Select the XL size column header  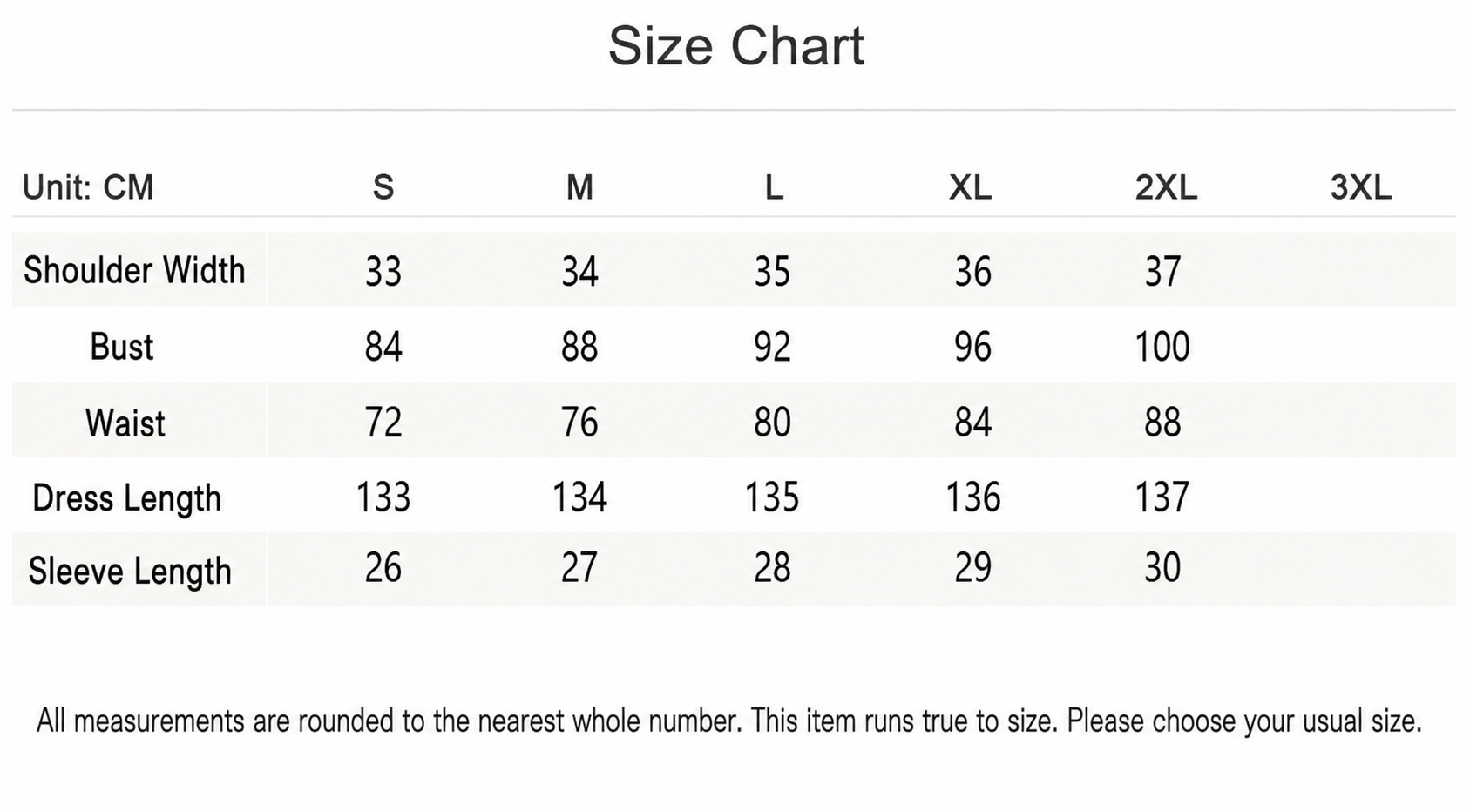point(970,187)
